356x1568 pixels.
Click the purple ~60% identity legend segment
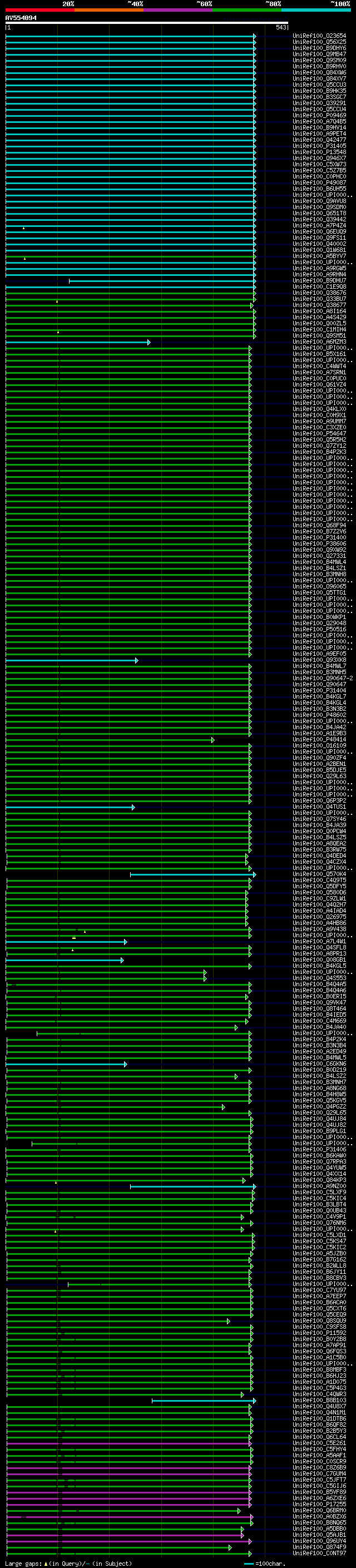click(x=177, y=10)
